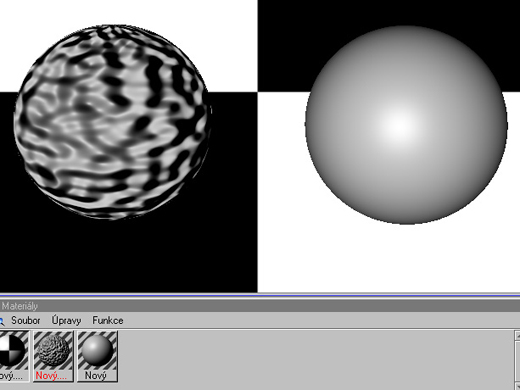Select the bumpy textured material thumbnail

click(53, 350)
